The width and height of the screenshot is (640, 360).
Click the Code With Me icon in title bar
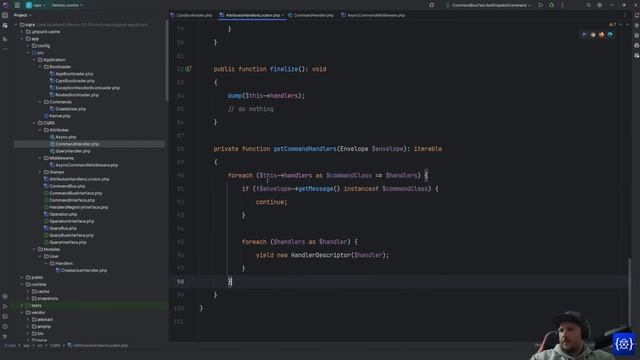coord(431,5)
